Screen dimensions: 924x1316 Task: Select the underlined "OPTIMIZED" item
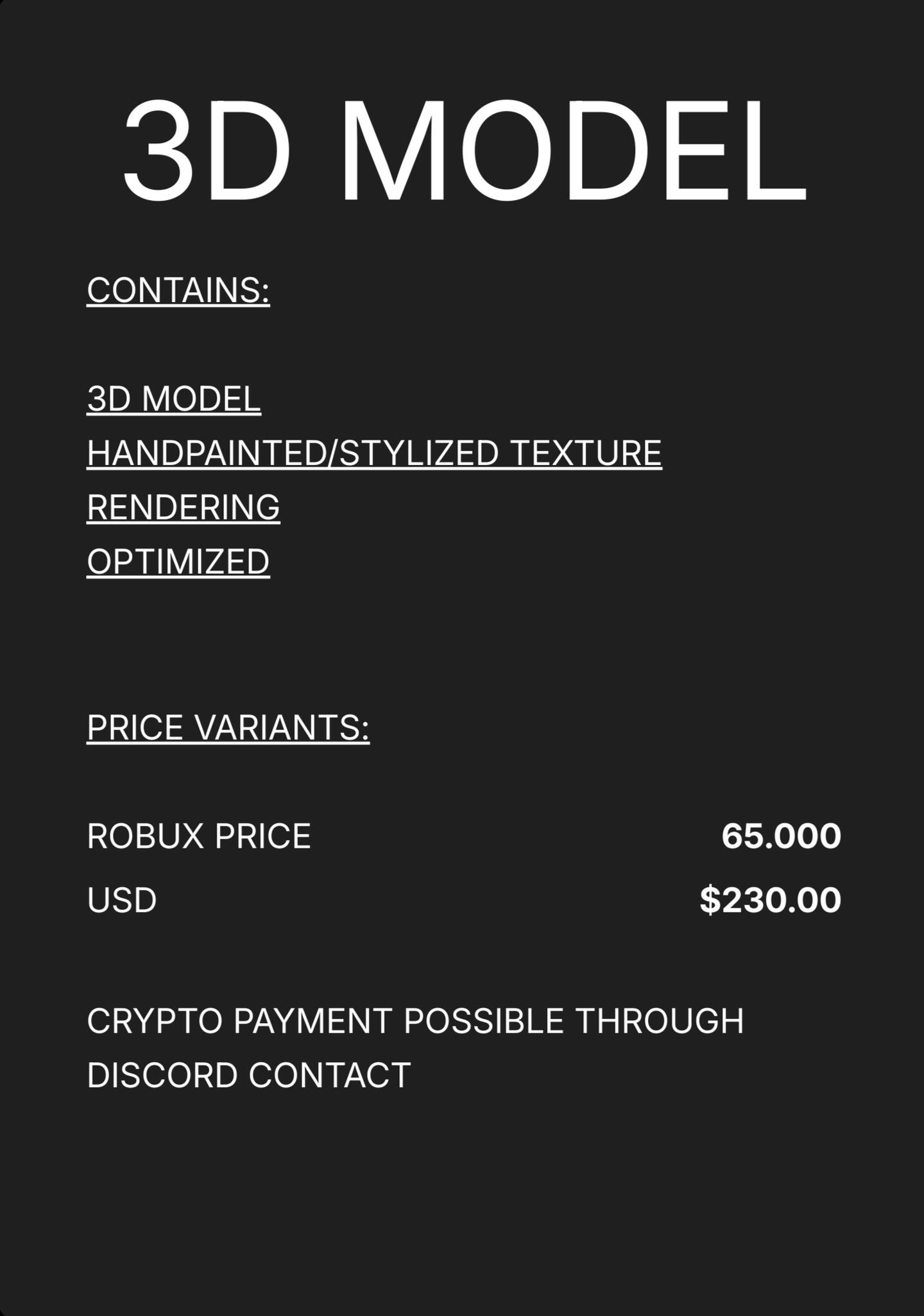pyautogui.click(x=178, y=562)
